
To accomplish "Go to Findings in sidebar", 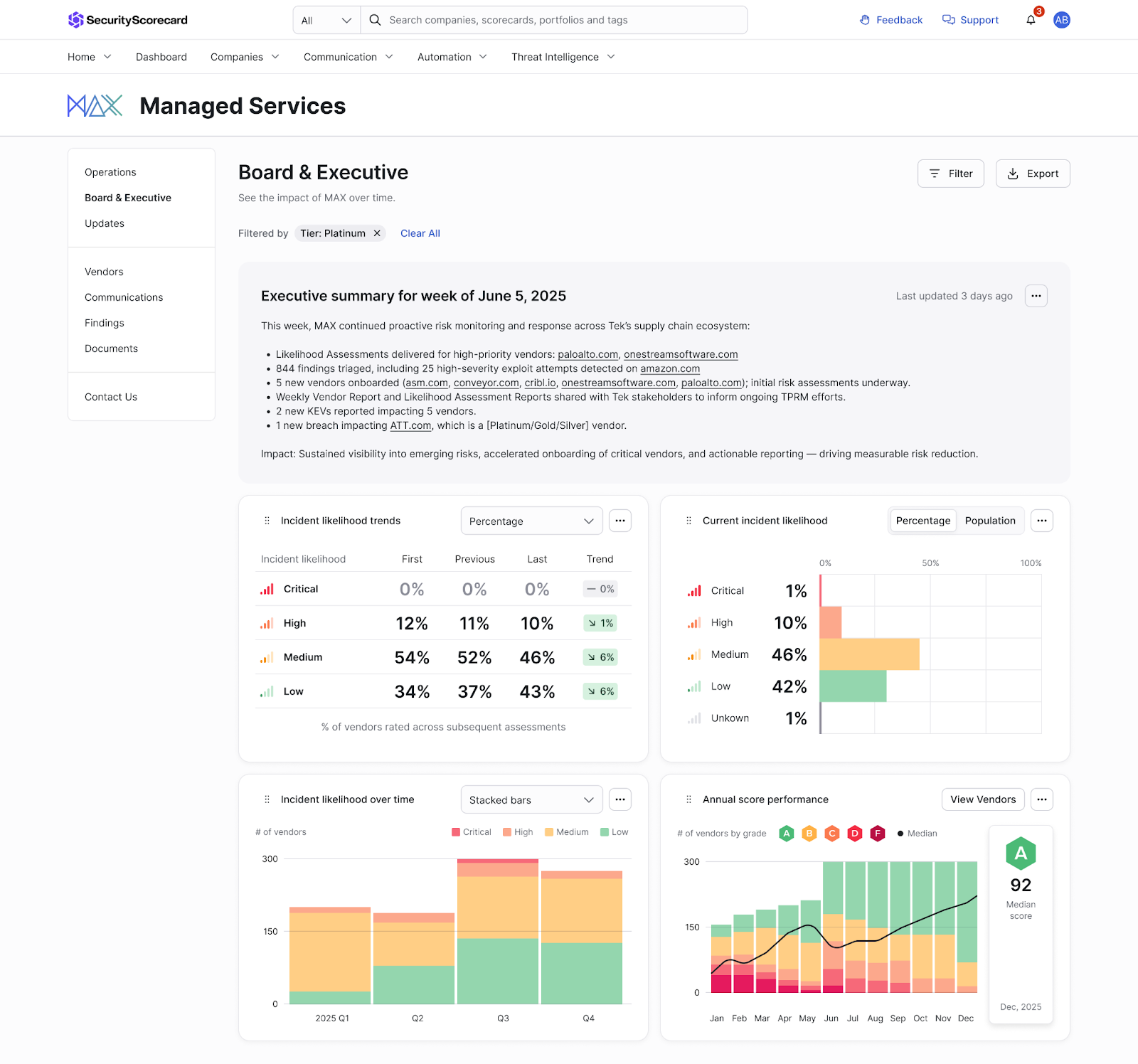I will pyautogui.click(x=105, y=323).
